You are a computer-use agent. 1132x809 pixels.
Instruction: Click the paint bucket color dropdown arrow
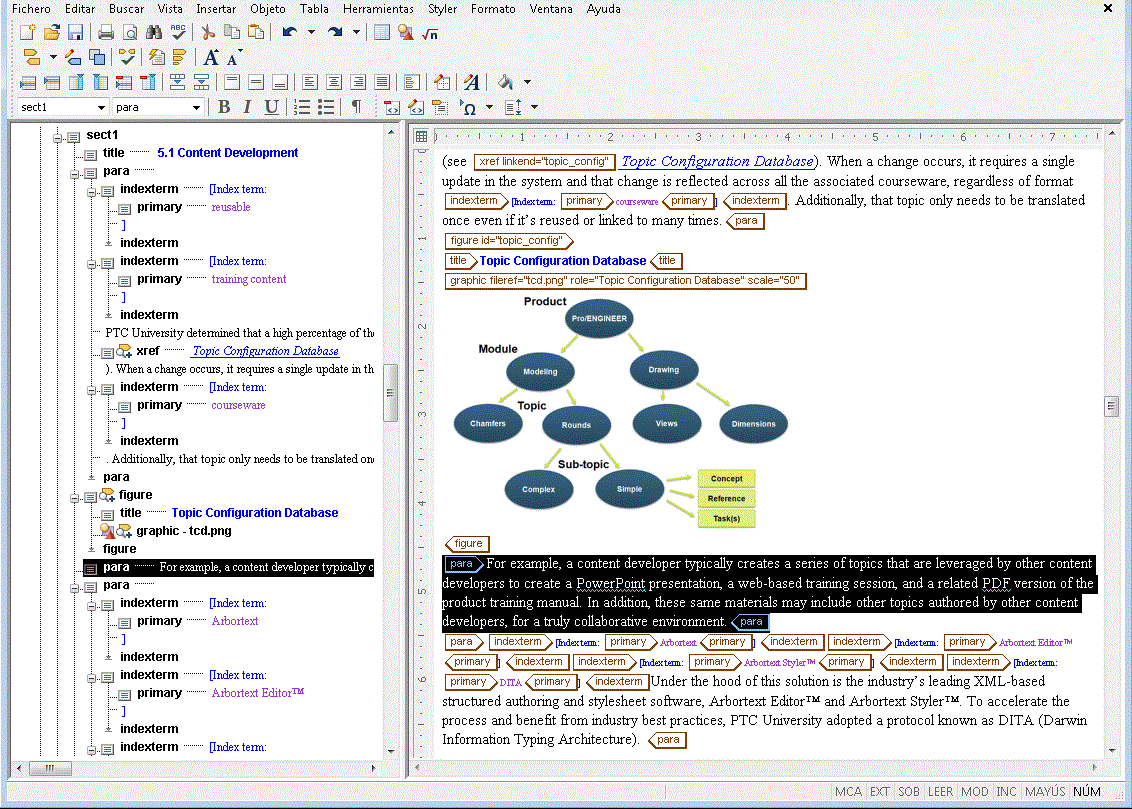tap(527, 82)
